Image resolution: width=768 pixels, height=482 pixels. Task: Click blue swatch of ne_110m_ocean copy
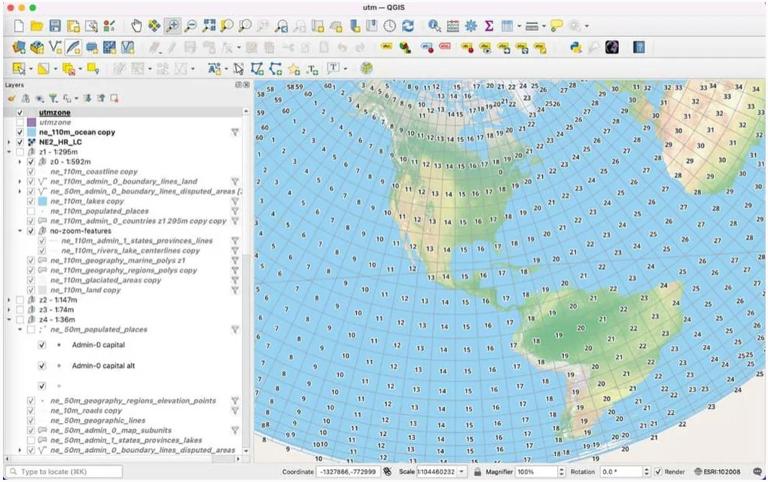[x=31, y=132]
